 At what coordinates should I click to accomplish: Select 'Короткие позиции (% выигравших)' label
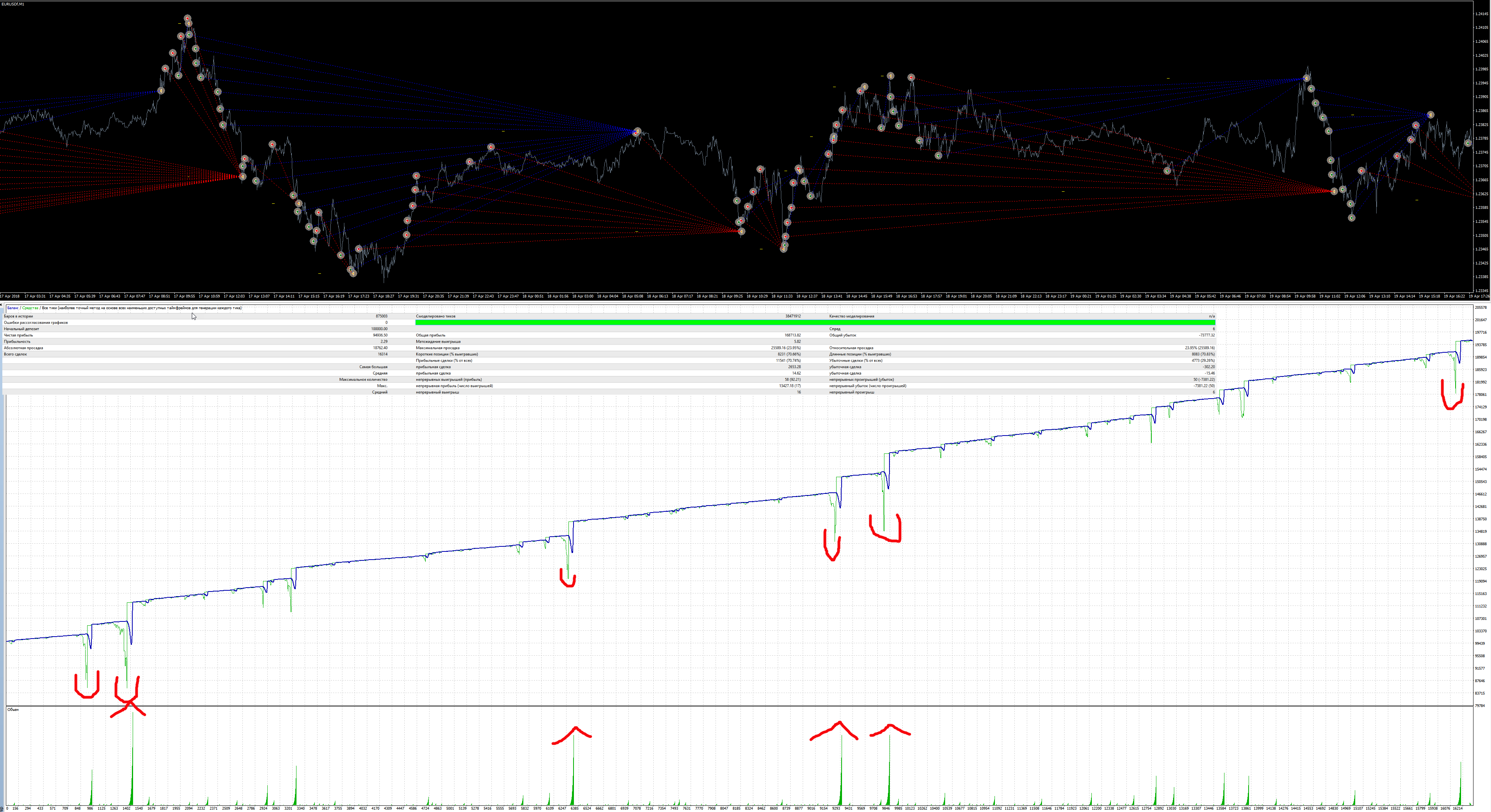tap(447, 355)
